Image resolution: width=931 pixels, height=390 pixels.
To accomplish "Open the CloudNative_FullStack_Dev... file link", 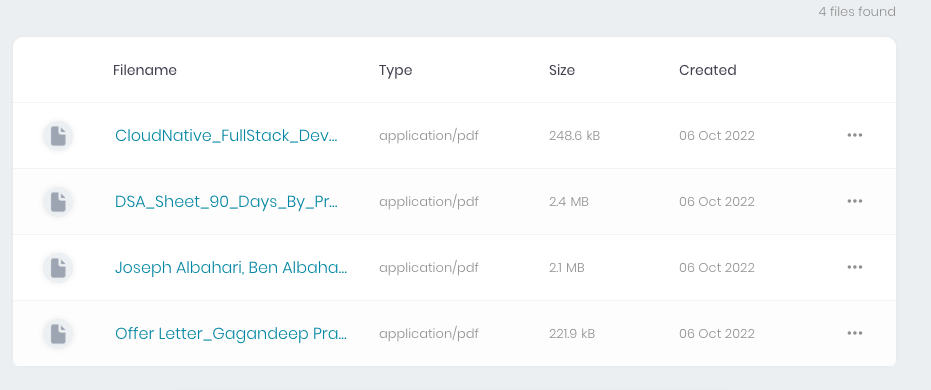I will coord(226,136).
